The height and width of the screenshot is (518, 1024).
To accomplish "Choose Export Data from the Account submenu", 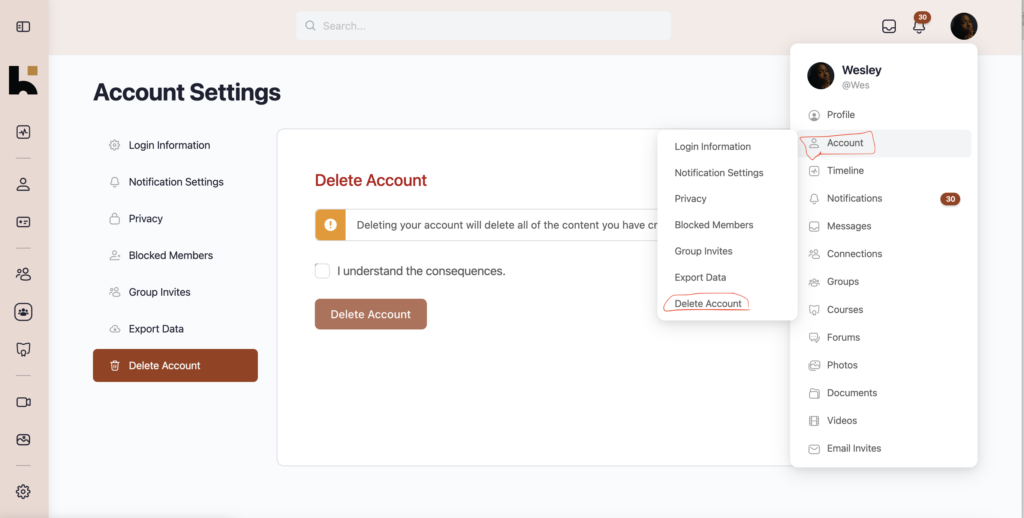I will click(700, 278).
